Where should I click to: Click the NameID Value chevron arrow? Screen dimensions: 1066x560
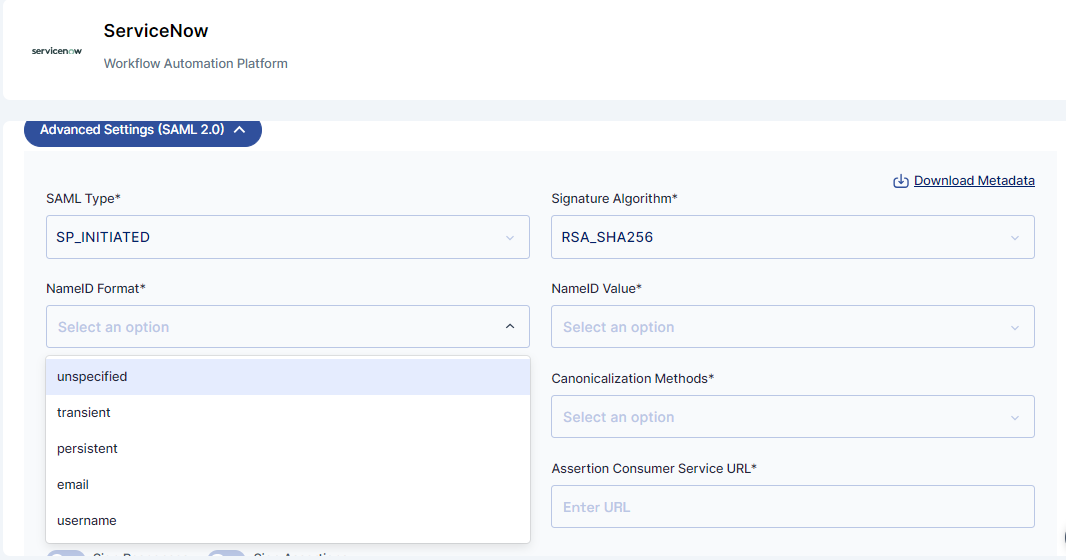[x=1015, y=328]
